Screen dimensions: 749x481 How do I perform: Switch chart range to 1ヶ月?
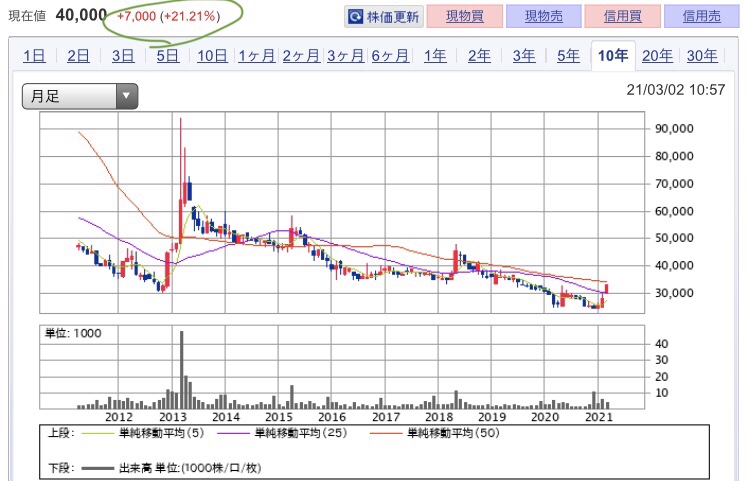pyautogui.click(x=257, y=56)
